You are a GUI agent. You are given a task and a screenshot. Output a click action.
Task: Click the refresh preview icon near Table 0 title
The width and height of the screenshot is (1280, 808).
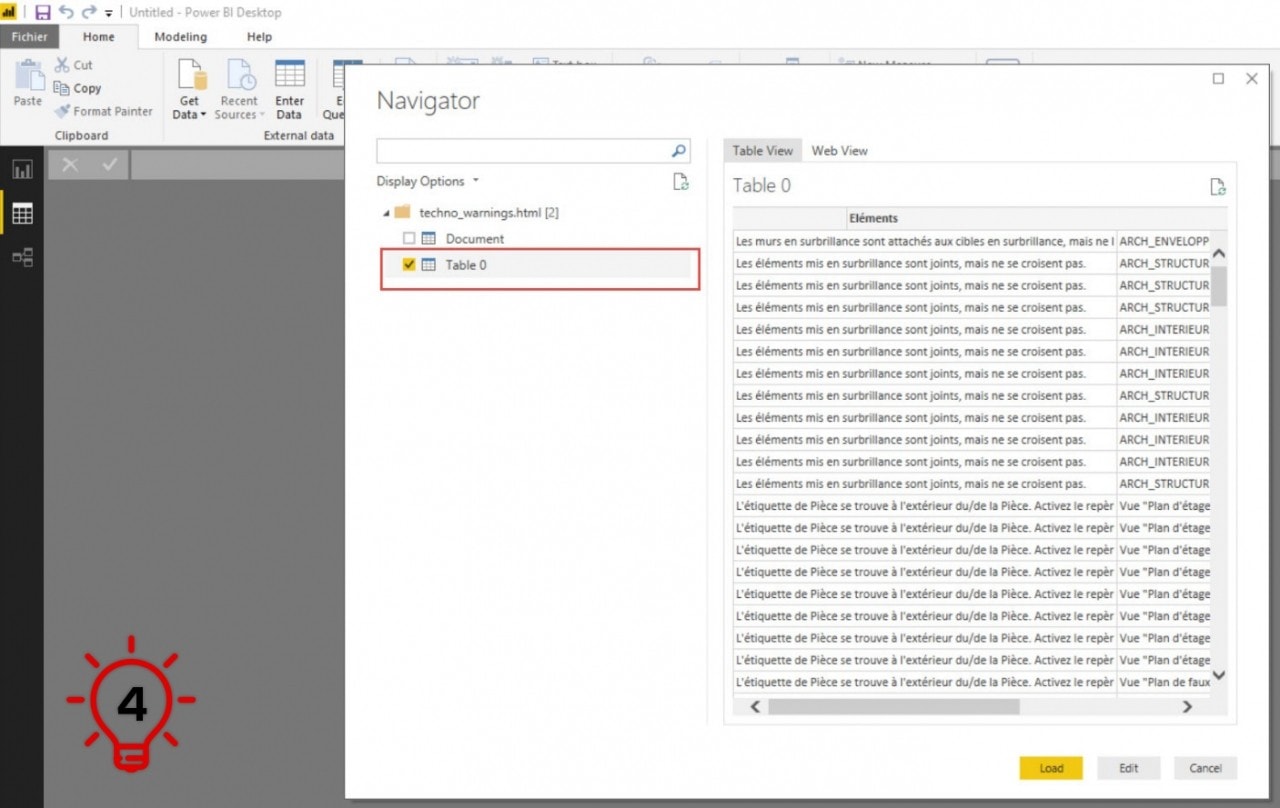pyautogui.click(x=1217, y=186)
